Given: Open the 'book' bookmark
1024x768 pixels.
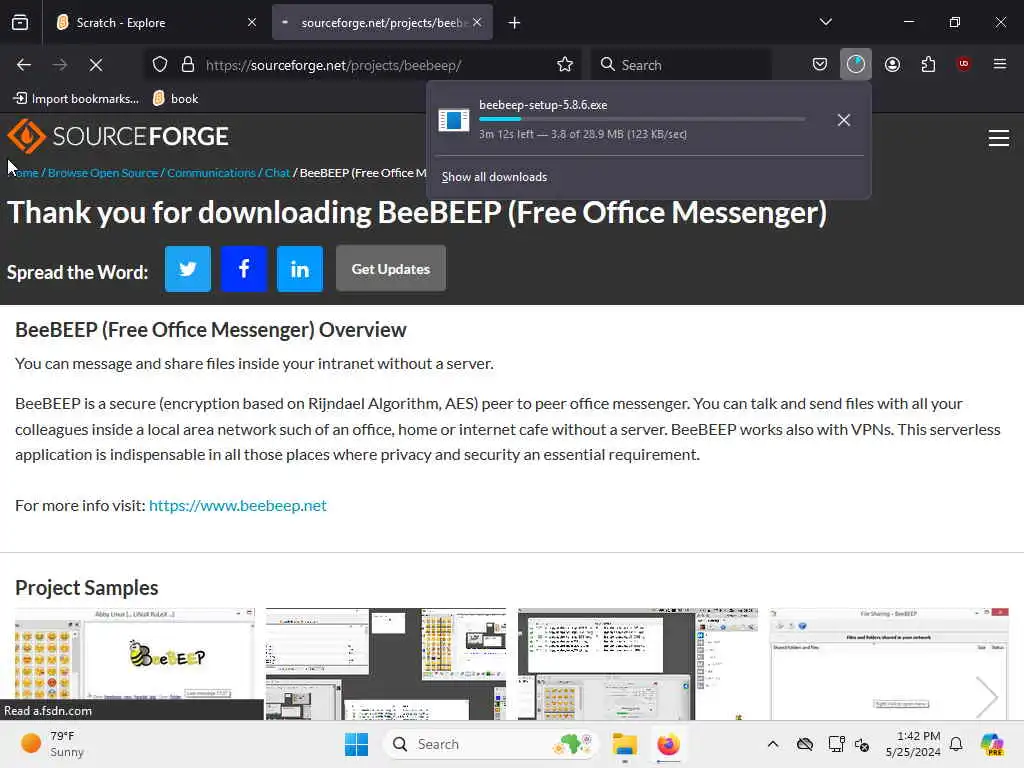Looking at the screenshot, I should click(x=175, y=99).
